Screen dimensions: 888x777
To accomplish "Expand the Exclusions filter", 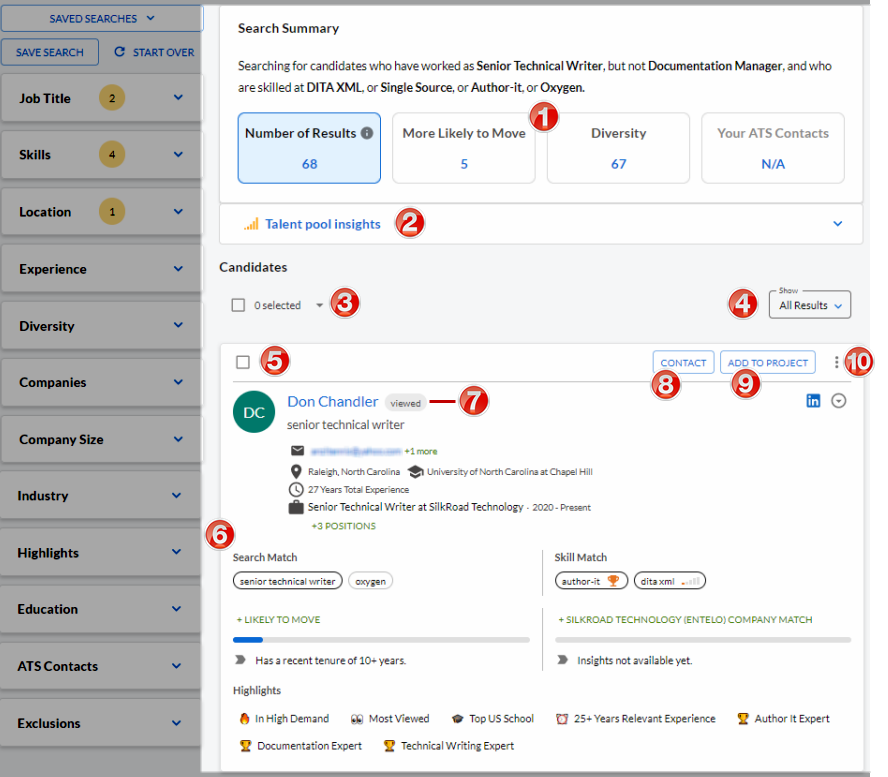I will coord(101,723).
